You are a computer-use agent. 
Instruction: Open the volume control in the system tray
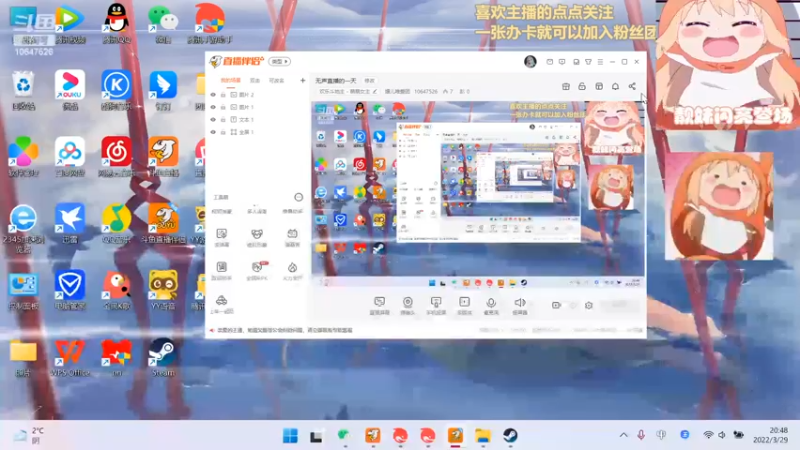coord(722,435)
